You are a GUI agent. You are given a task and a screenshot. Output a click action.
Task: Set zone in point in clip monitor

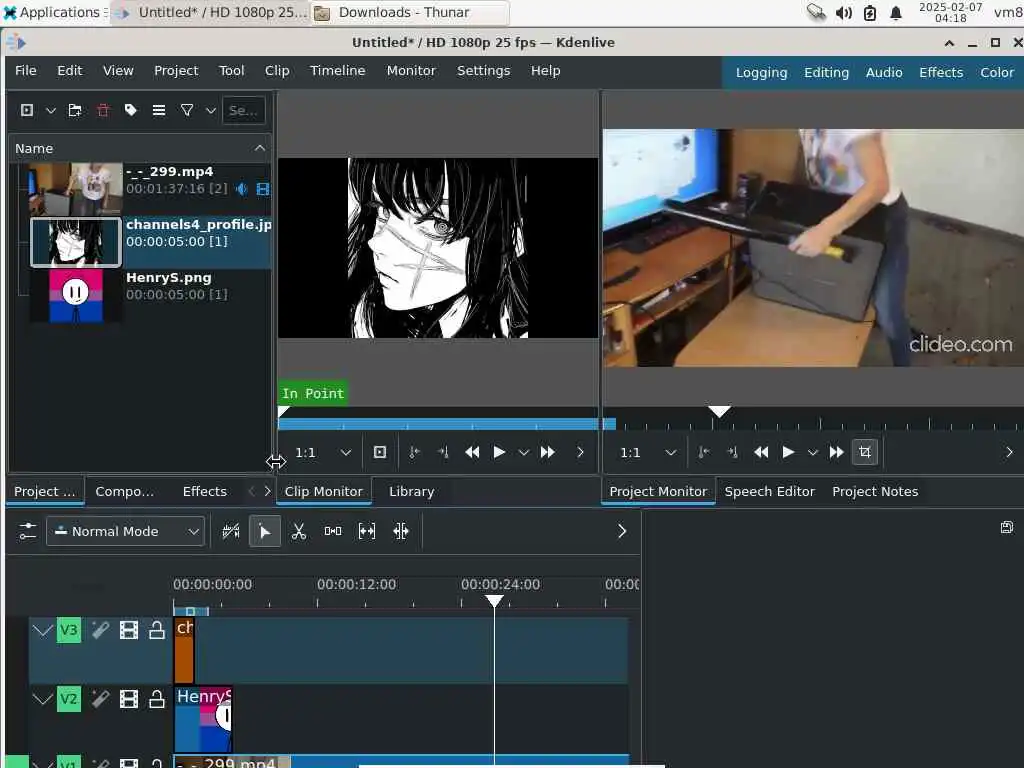pos(414,452)
